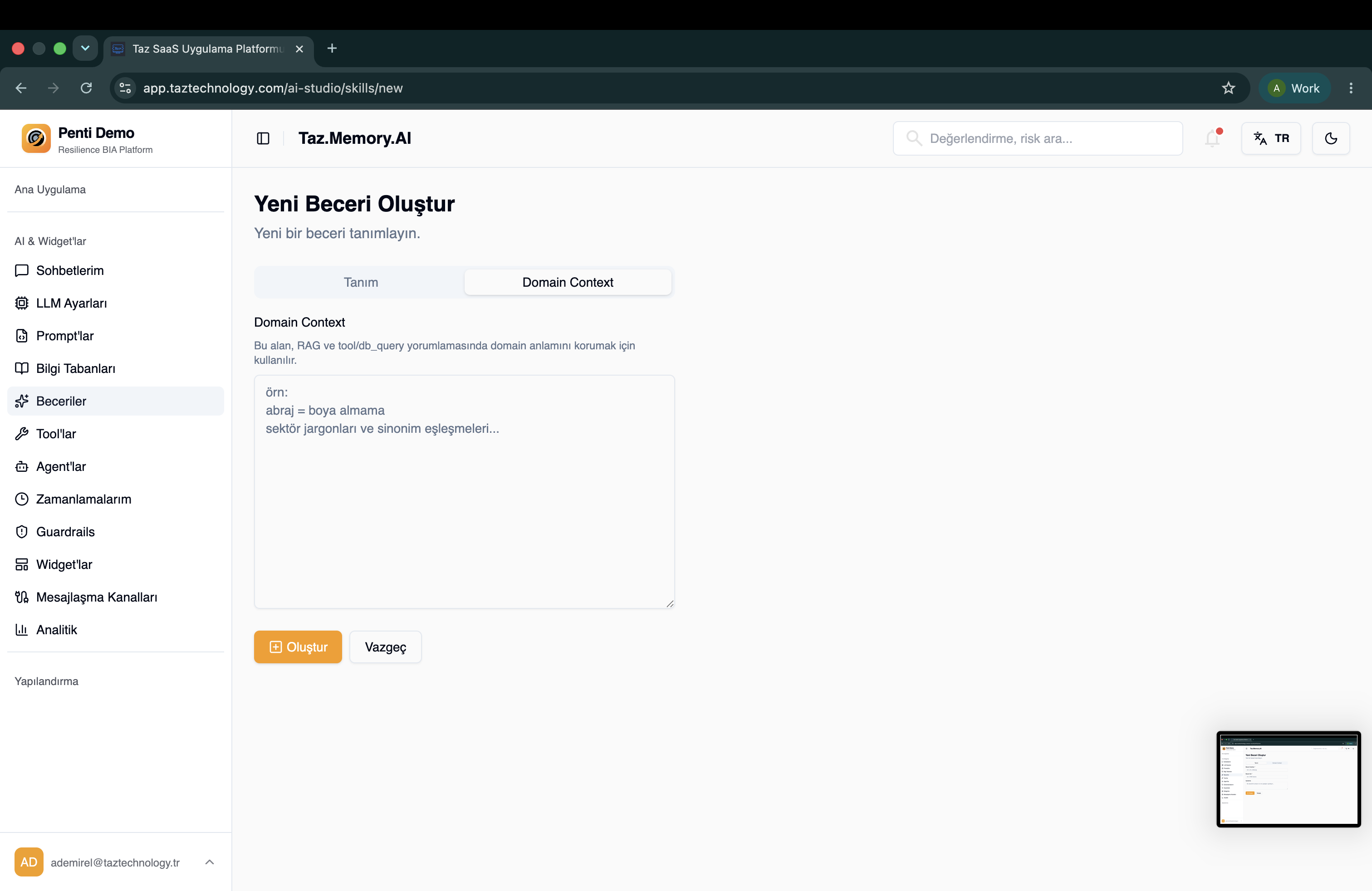Click the Widget'lar layout icon
Image resolution: width=1372 pixels, height=891 pixels.
click(x=22, y=564)
